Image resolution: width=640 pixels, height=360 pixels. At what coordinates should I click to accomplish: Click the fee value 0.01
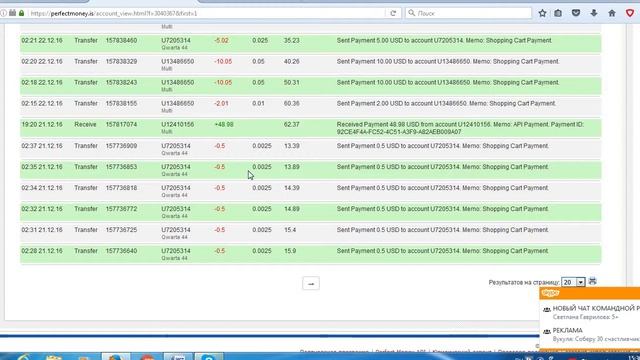click(x=258, y=104)
